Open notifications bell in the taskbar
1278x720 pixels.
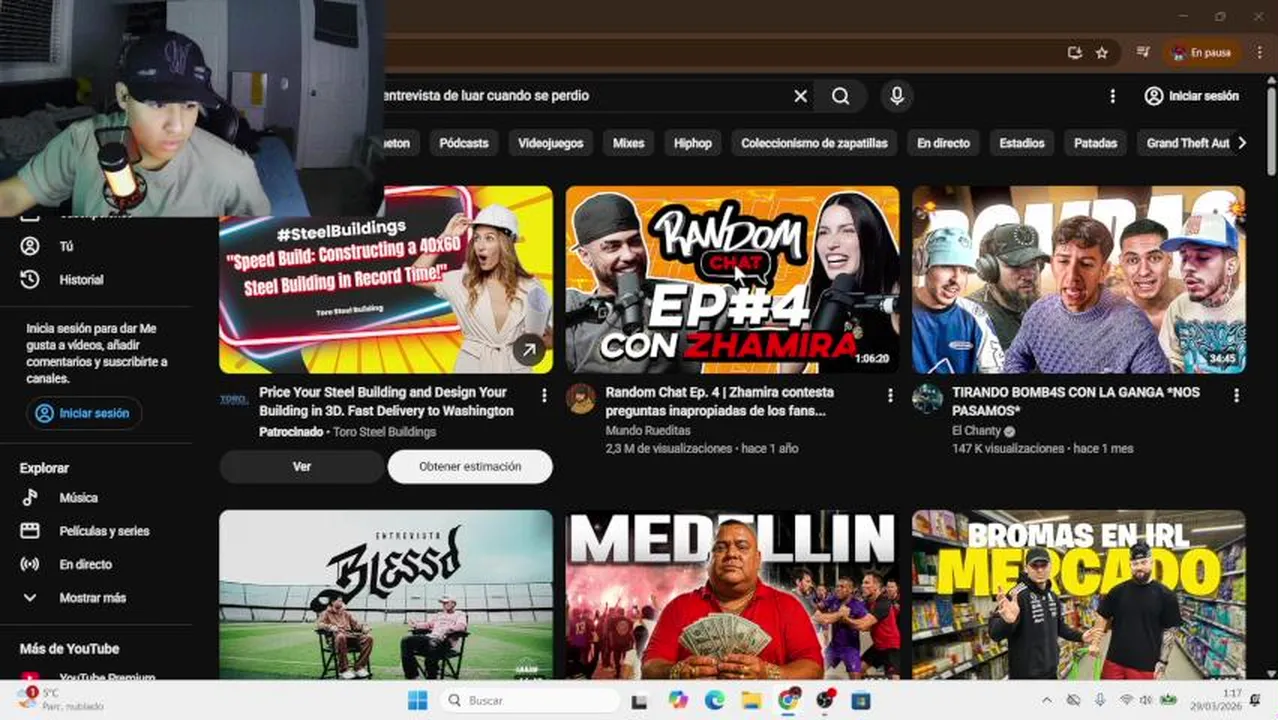[1255, 699]
